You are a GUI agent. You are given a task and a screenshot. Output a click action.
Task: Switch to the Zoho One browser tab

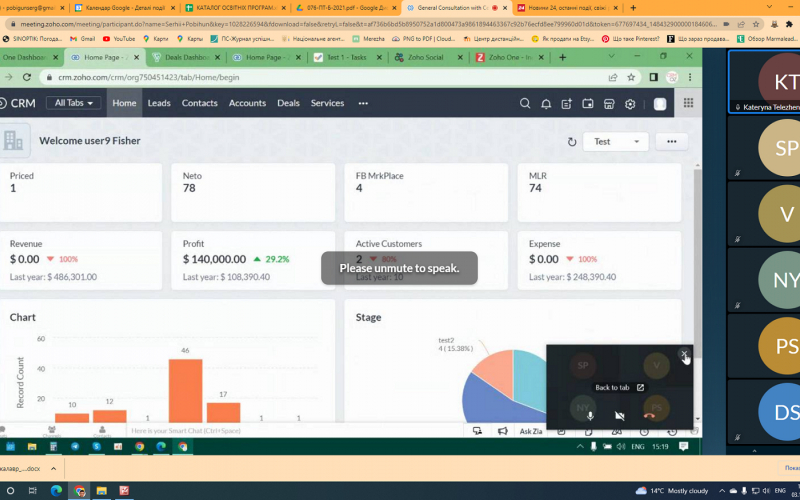pyautogui.click(x=508, y=57)
